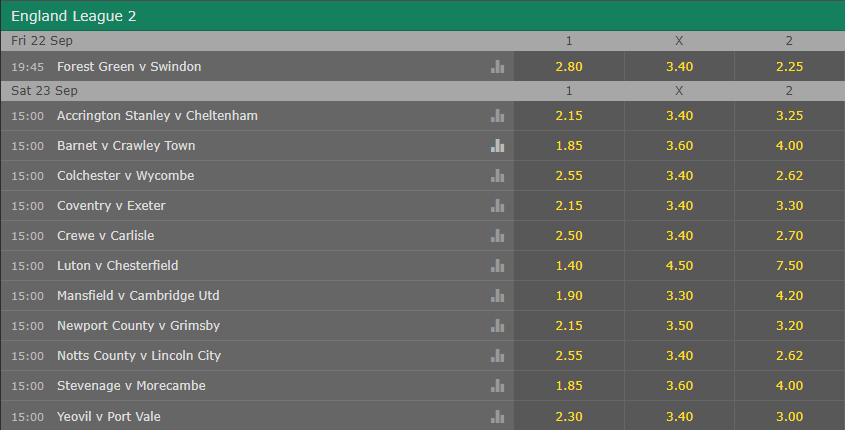The height and width of the screenshot is (430, 845).
Task: Open stats icon for Forest Green v Swindon
Action: [x=497, y=67]
